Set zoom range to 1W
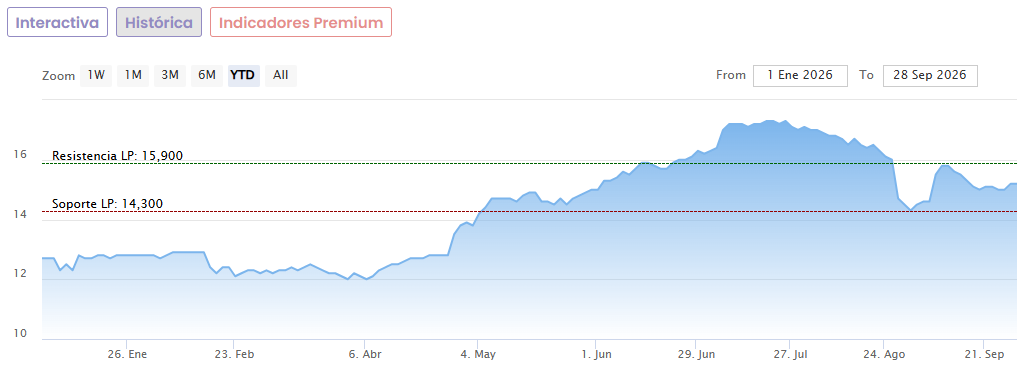The width and height of the screenshot is (1026, 376). click(x=96, y=75)
